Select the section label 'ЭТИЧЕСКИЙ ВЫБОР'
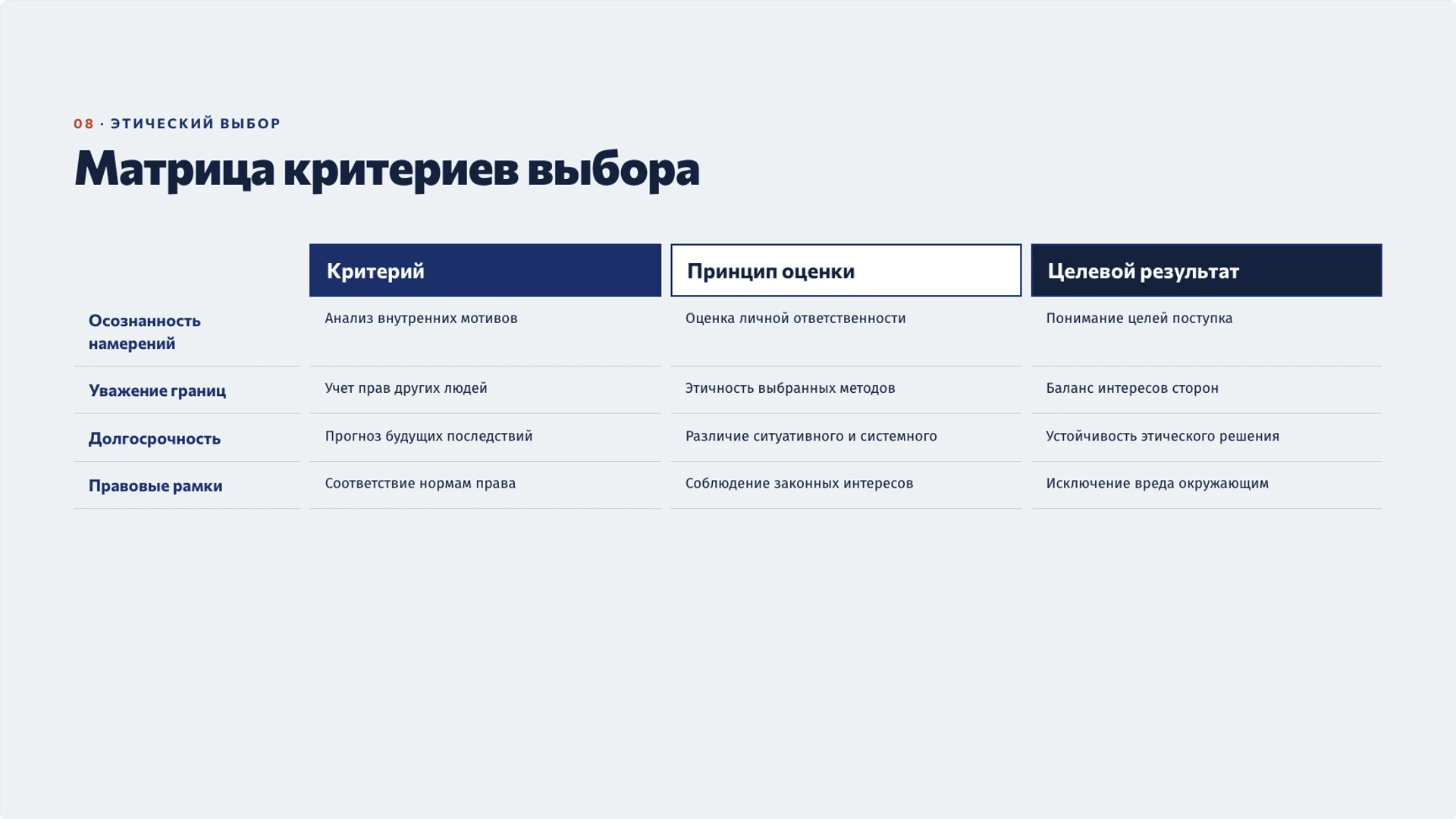The image size is (1456, 819). coord(196,124)
